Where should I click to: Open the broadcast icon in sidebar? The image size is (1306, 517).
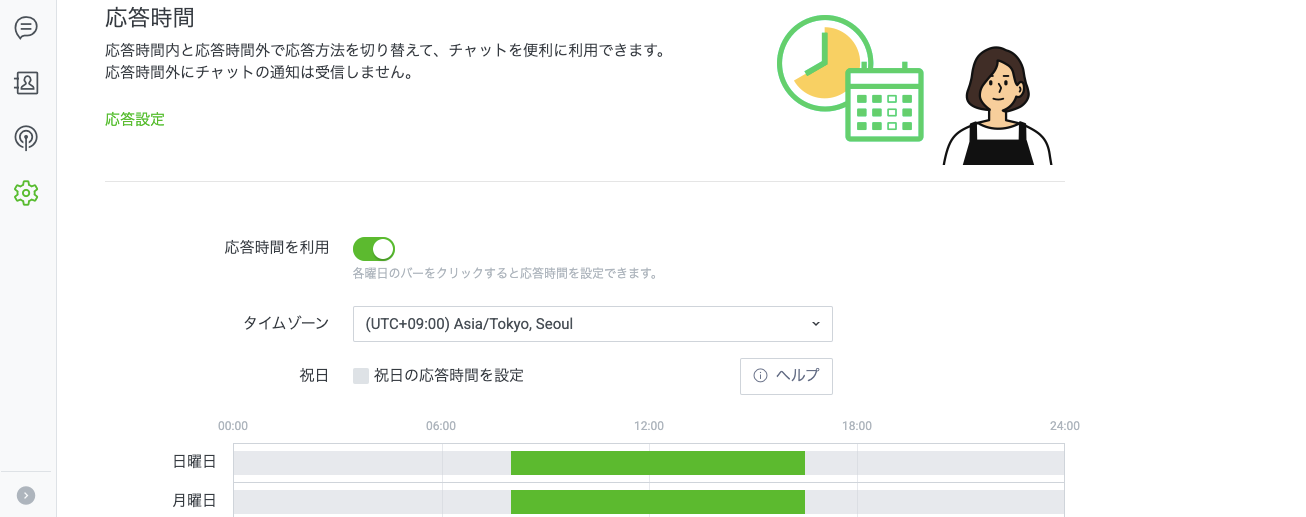click(x=26, y=138)
